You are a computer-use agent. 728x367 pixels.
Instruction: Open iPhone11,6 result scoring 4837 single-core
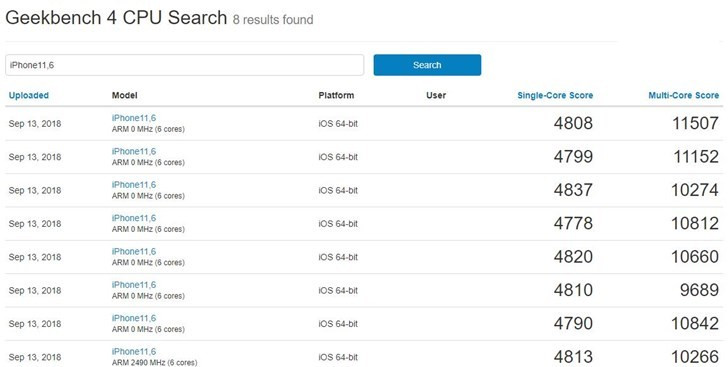coord(134,185)
